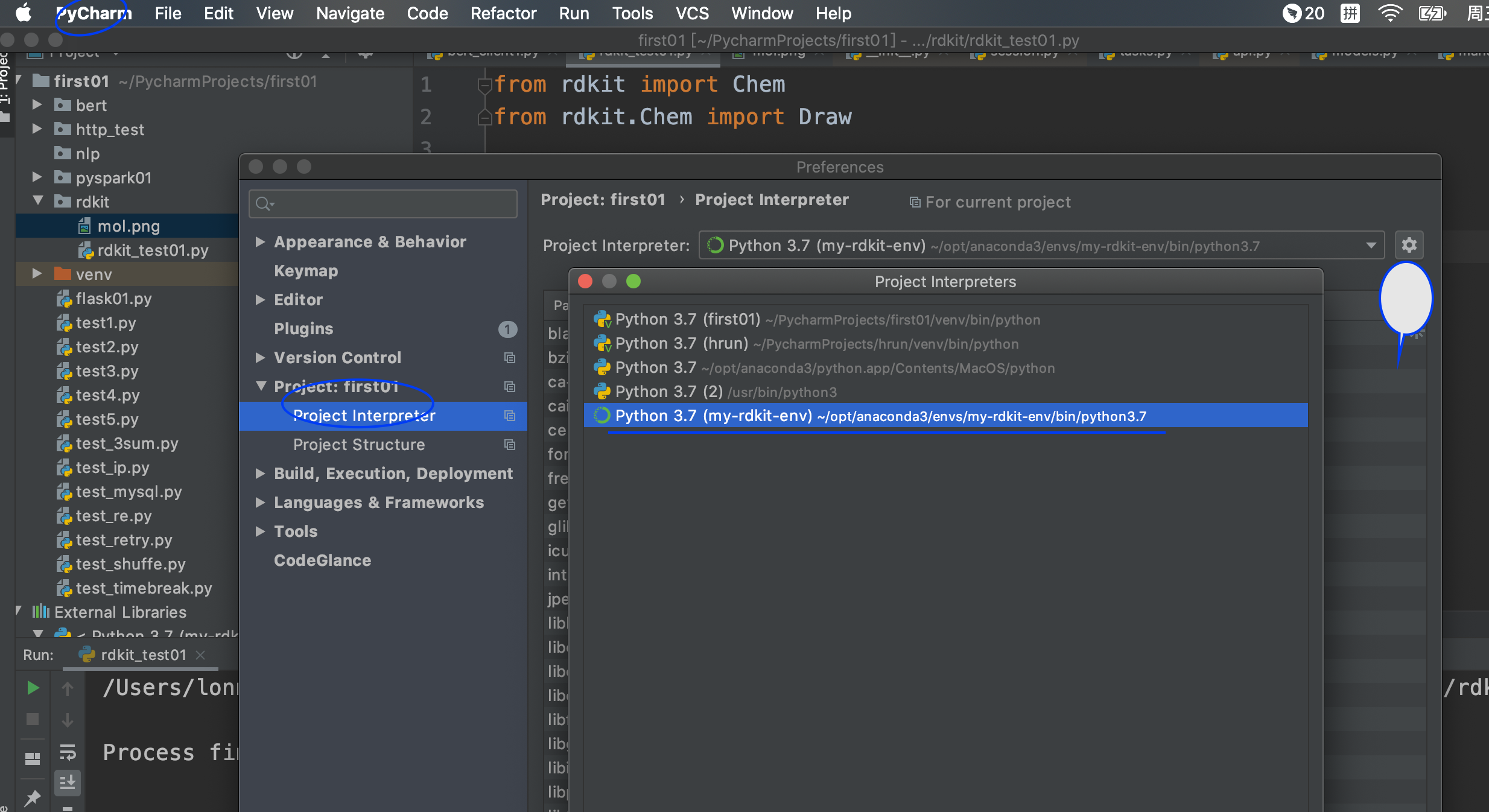This screenshot has height=812, width=1489.
Task: Pin the Run tab with pin icon
Action: [33, 798]
